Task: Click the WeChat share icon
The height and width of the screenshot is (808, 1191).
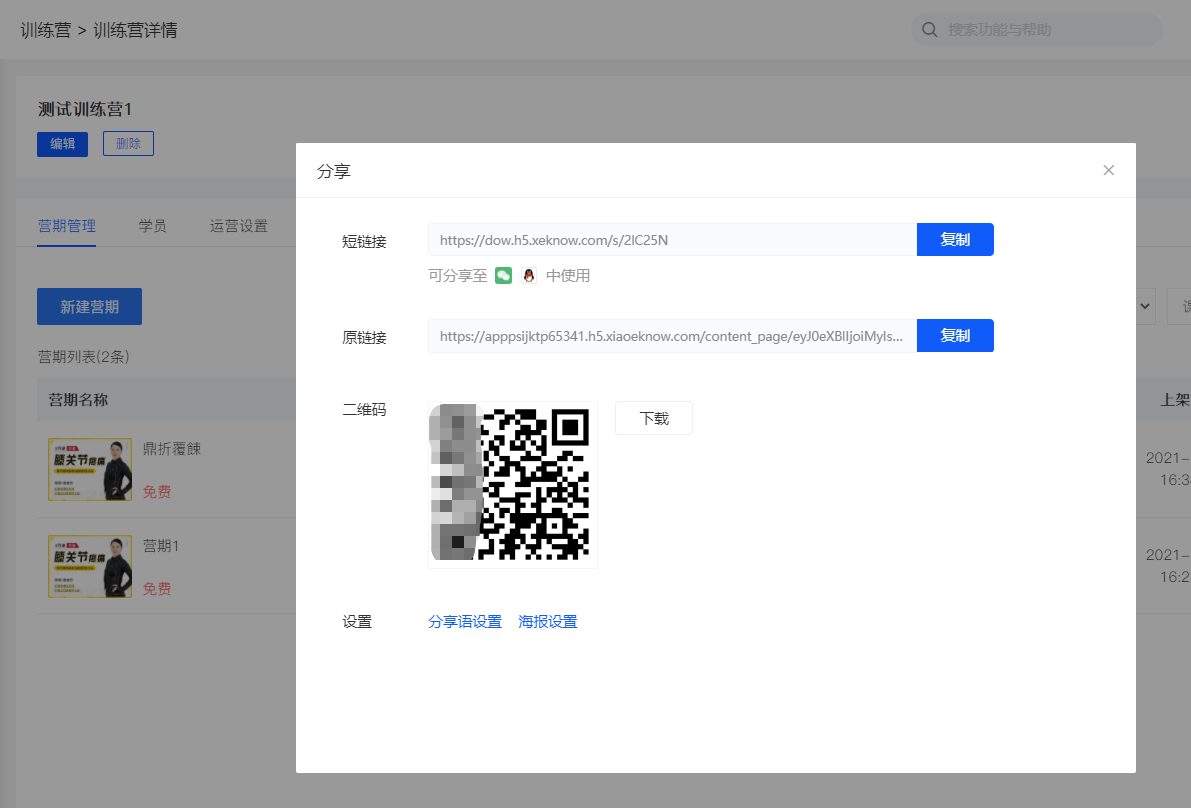Action: 504,276
